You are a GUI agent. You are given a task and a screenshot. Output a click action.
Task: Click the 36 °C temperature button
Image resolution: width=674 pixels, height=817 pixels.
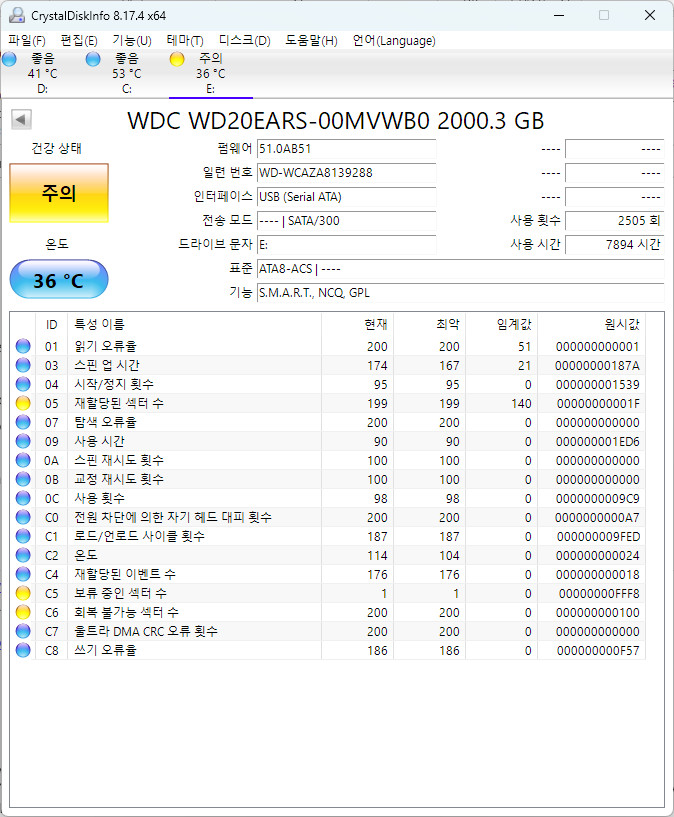59,280
